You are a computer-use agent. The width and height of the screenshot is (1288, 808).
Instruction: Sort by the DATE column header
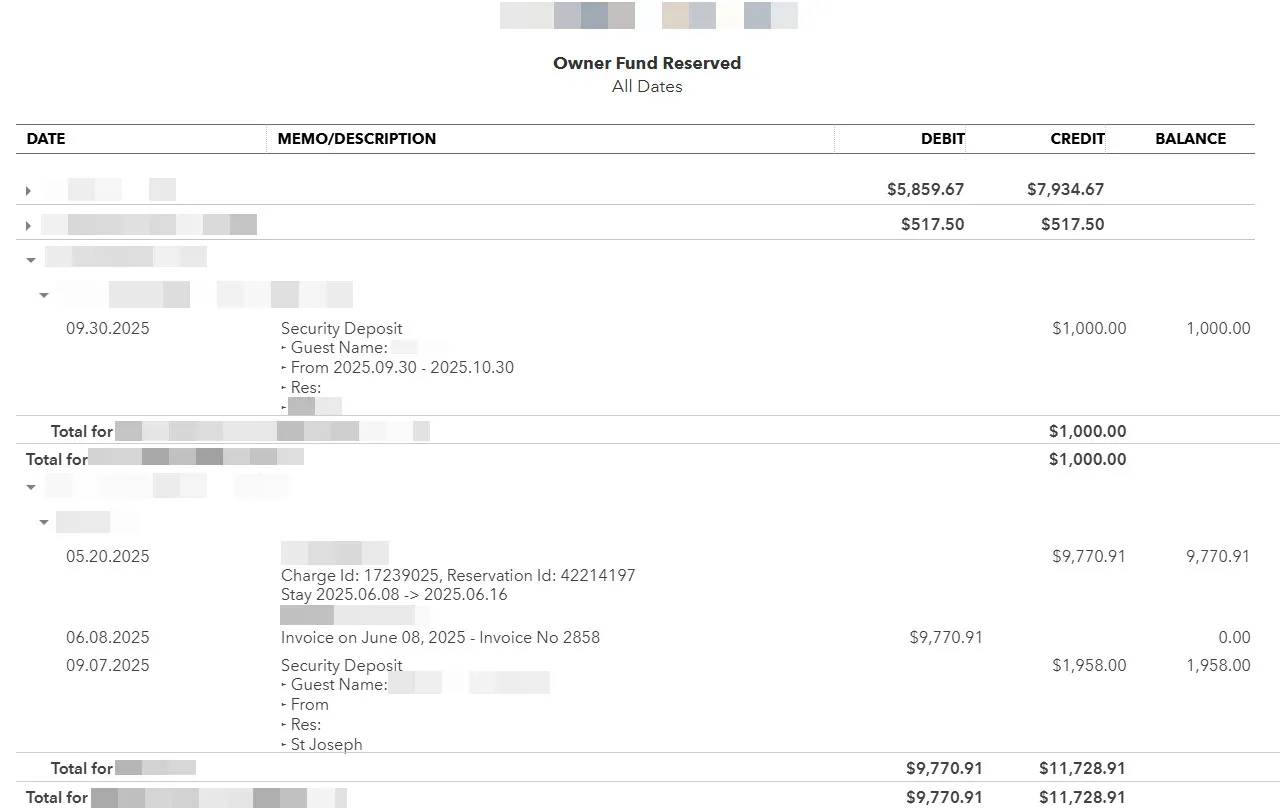click(46, 139)
